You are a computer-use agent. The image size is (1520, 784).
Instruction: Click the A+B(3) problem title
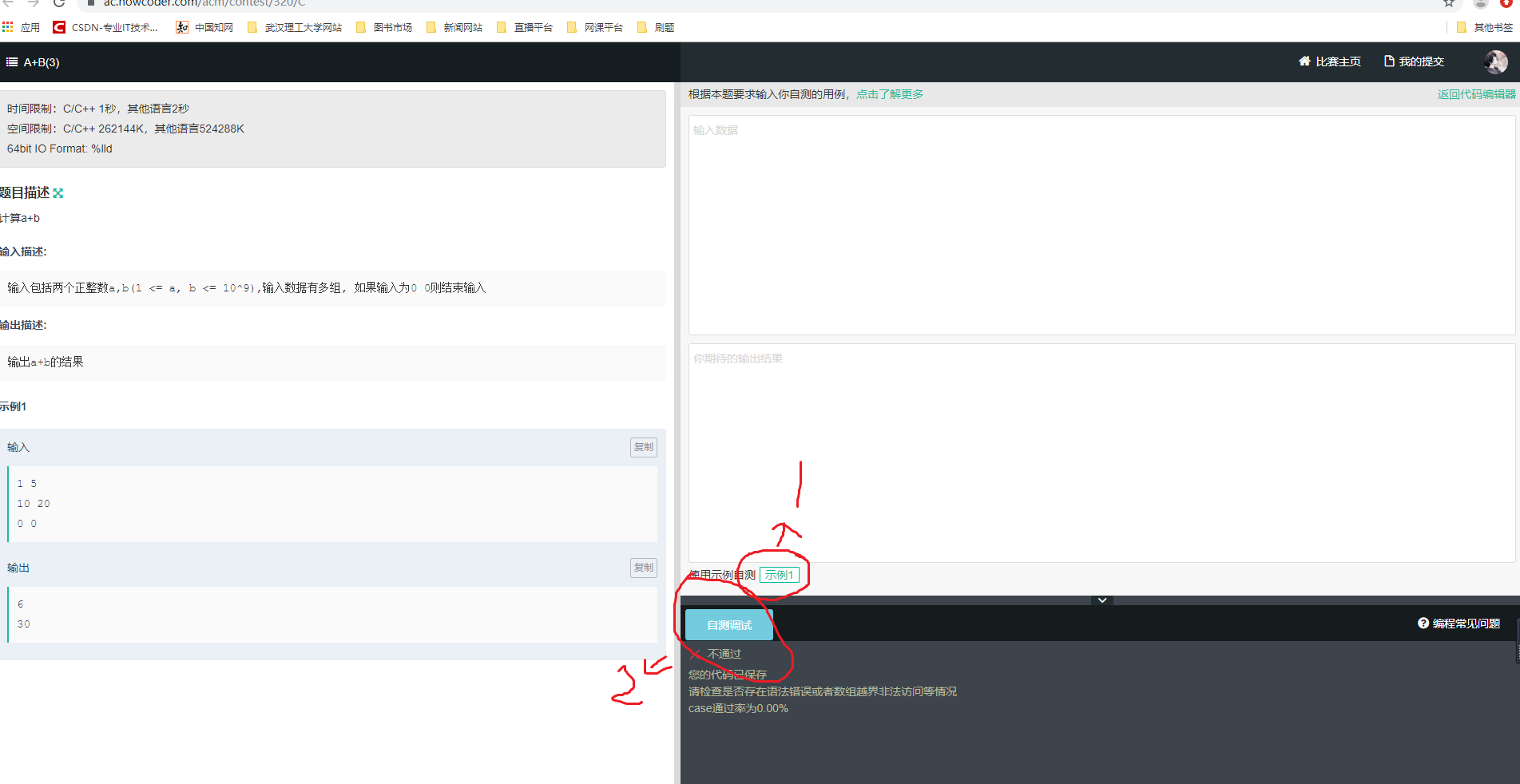[x=42, y=62]
